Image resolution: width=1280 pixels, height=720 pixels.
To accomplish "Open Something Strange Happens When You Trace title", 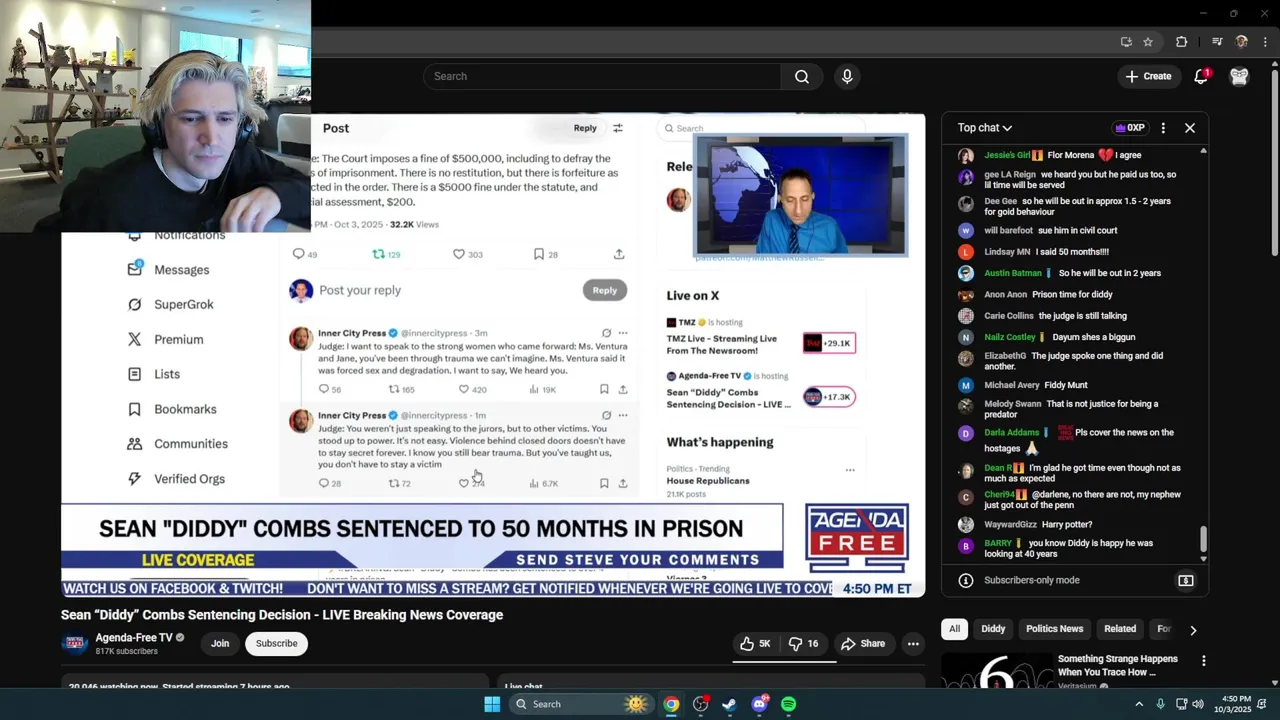I will tap(1118, 666).
